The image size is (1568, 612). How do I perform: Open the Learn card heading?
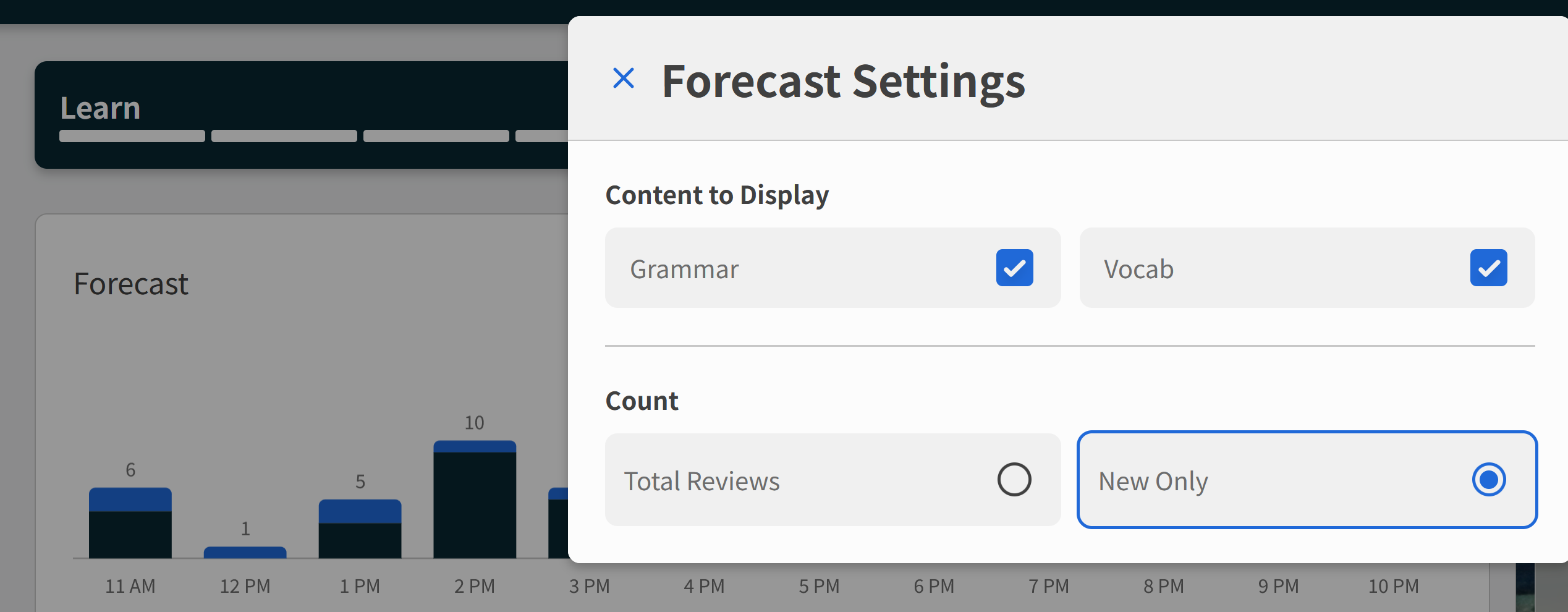100,108
